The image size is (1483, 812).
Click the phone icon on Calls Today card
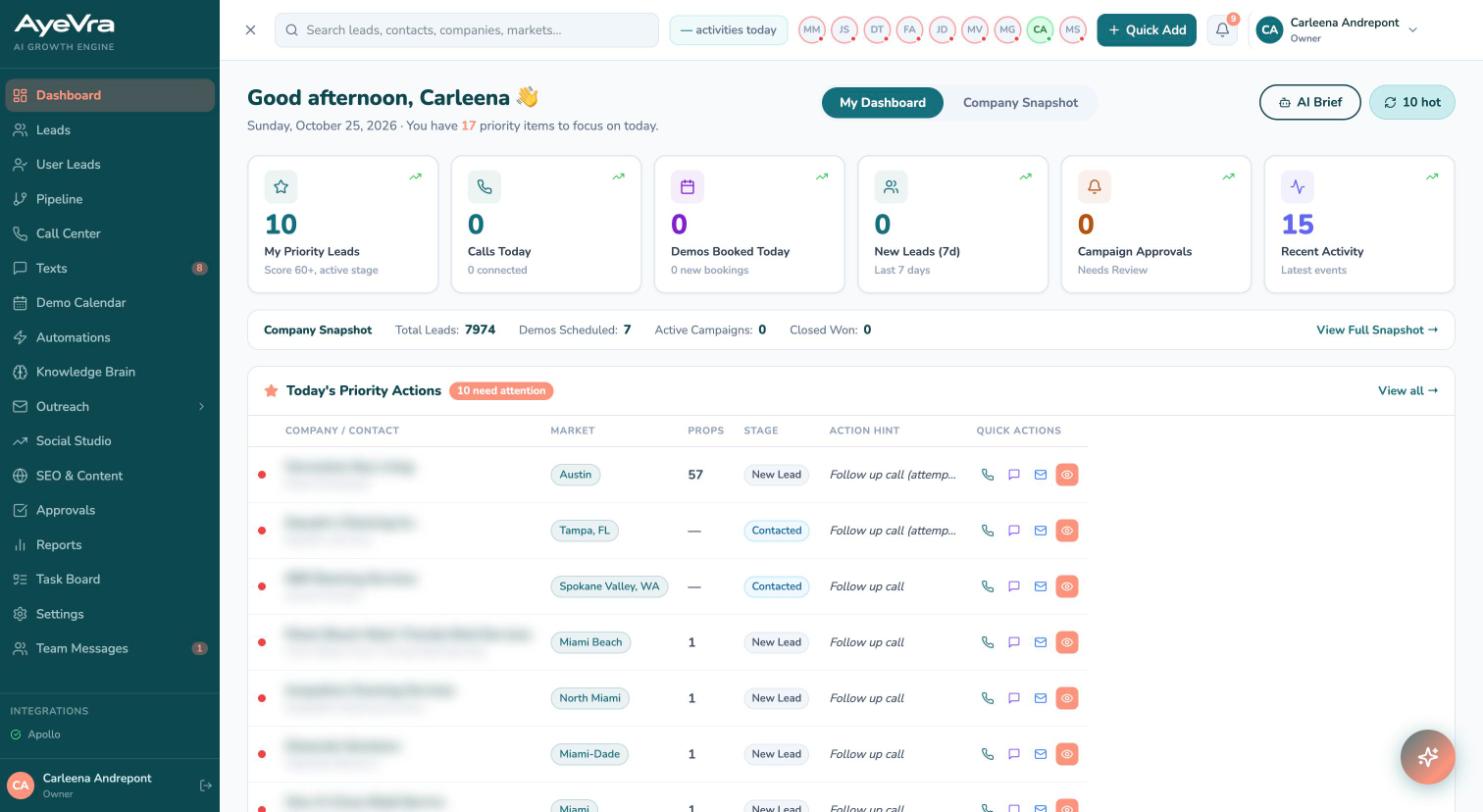[x=484, y=187]
